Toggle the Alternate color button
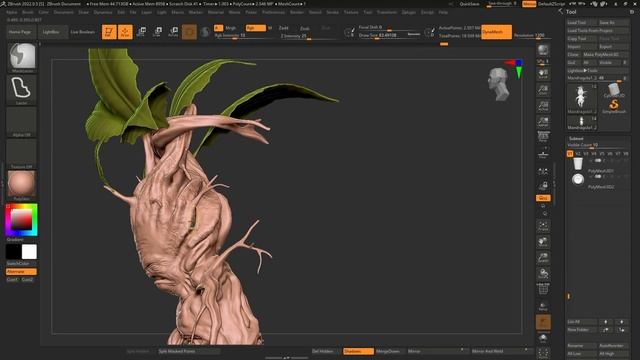Screen dimensions: 640x360 click(21, 271)
